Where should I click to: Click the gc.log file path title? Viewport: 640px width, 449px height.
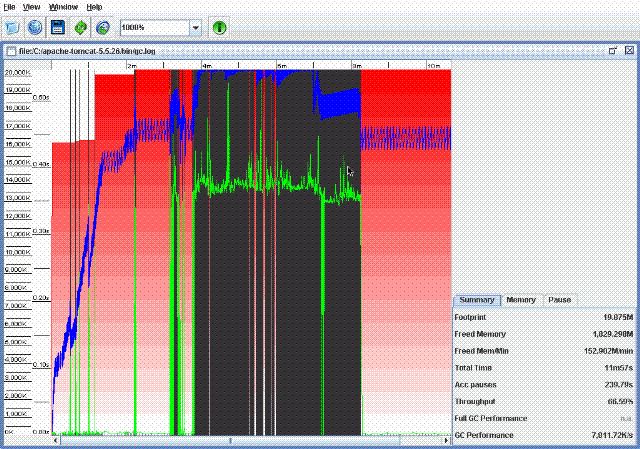87,51
